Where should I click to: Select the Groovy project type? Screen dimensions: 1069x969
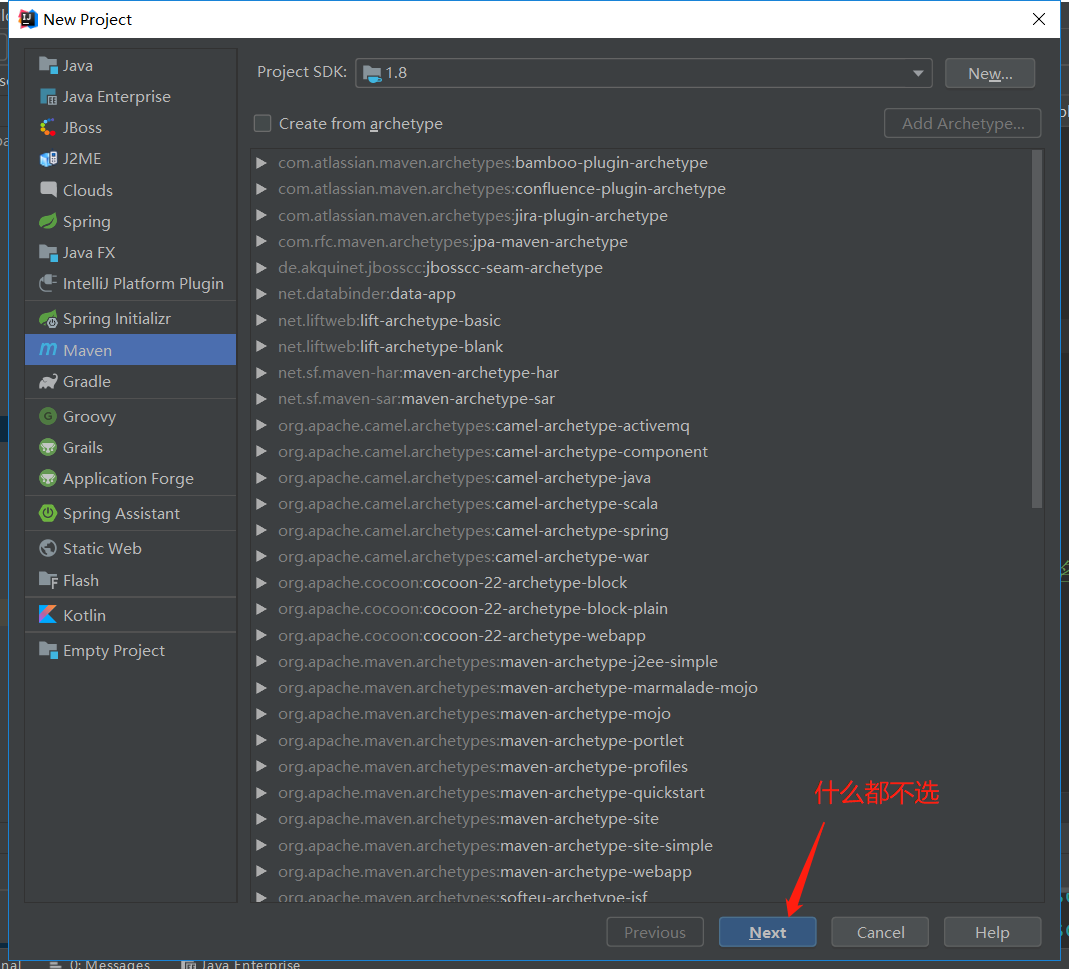(x=89, y=416)
